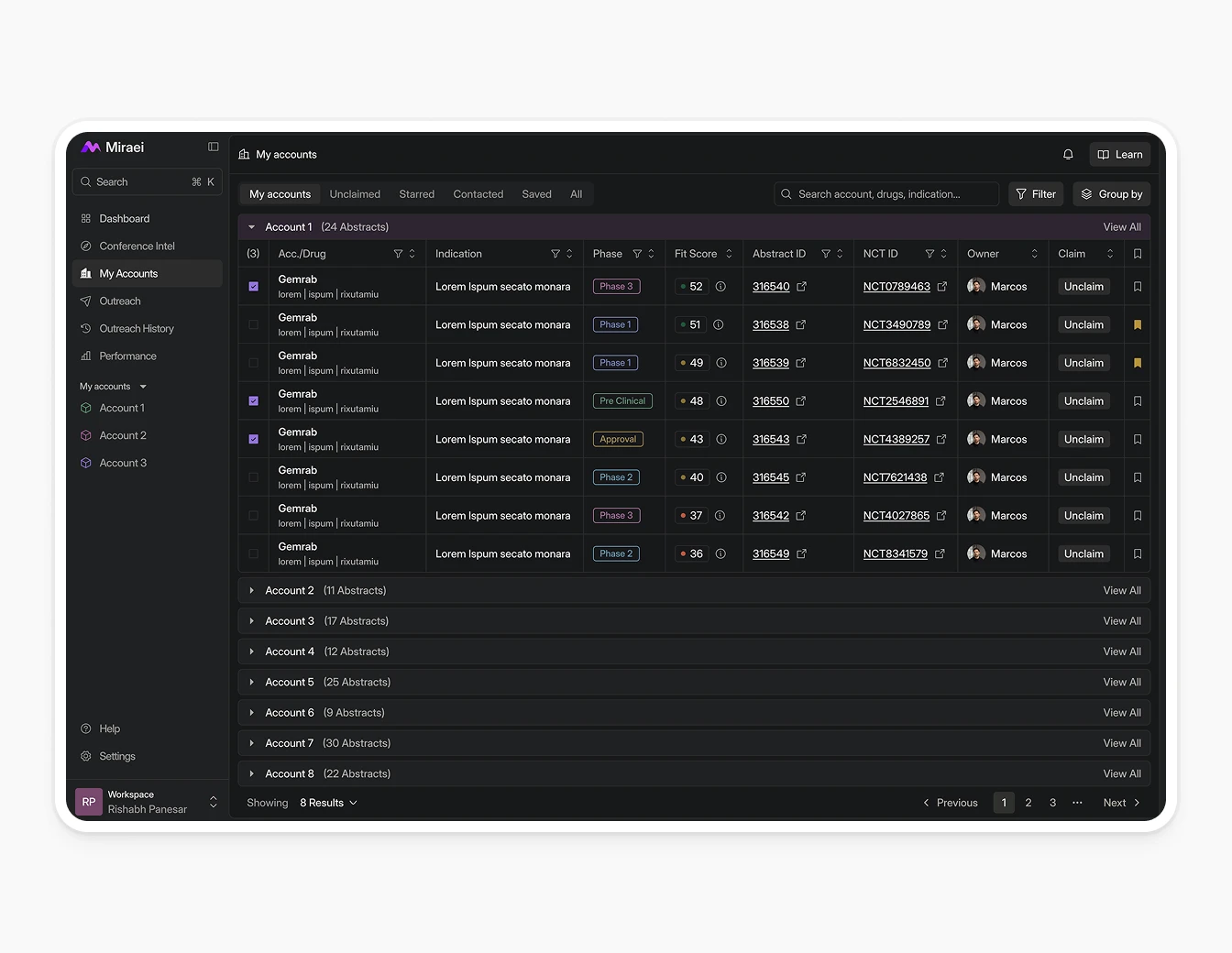Click the filter icon in Phase column
1232x953 pixels.
(637, 254)
